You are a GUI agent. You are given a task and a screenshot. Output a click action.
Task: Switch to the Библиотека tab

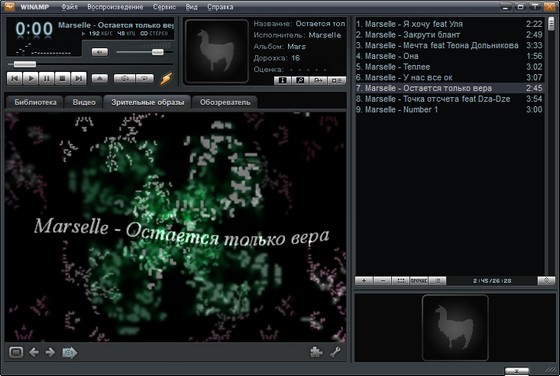click(x=35, y=102)
